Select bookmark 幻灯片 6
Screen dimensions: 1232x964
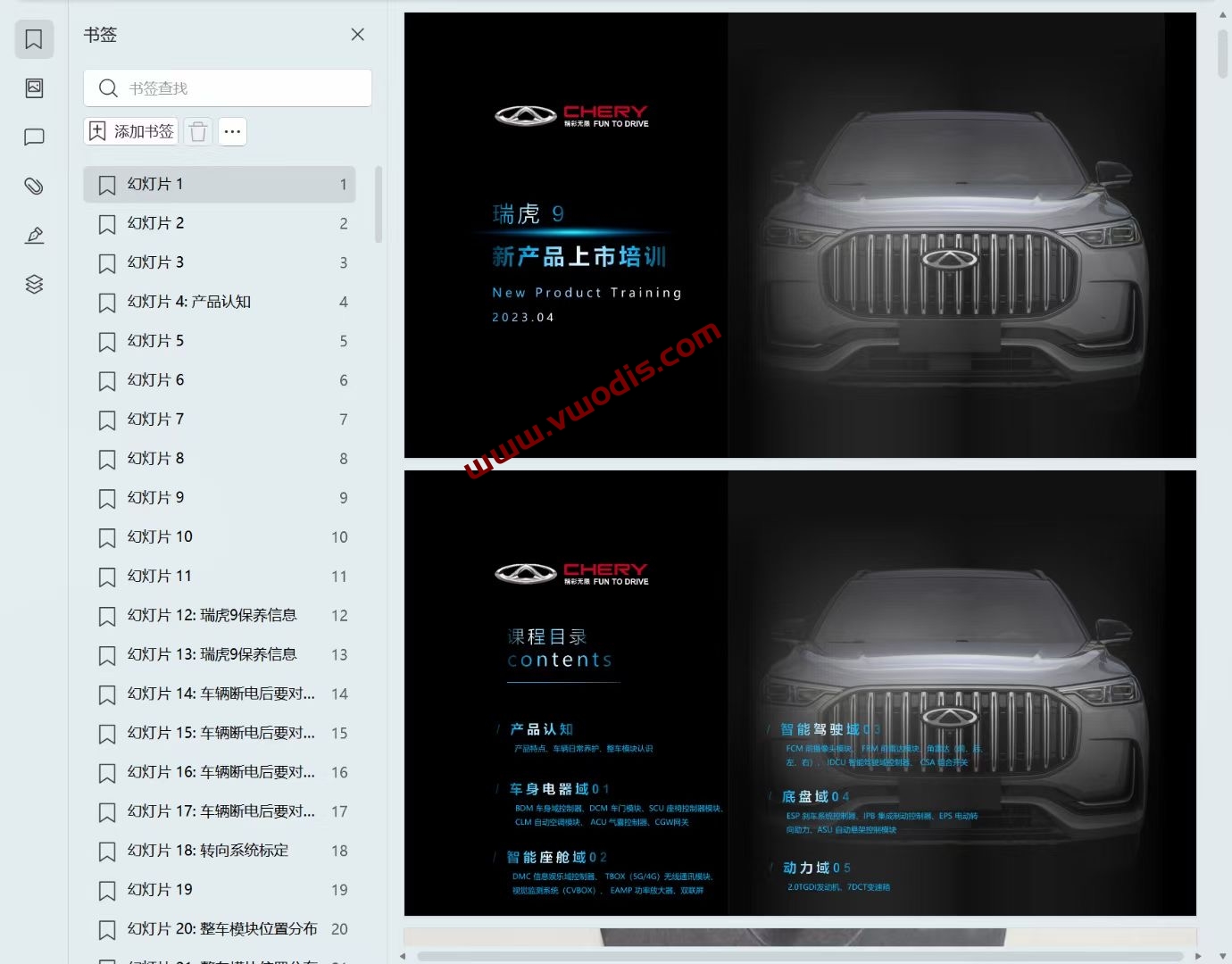220,380
